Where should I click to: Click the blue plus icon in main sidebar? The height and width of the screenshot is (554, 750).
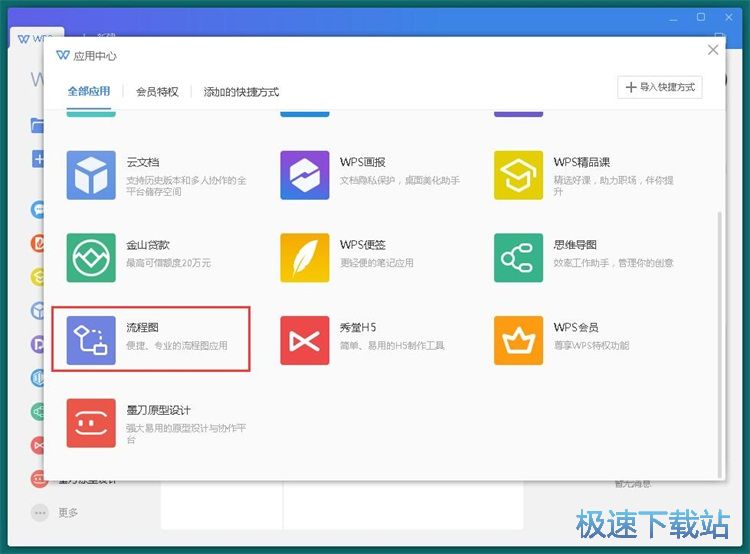[38, 159]
